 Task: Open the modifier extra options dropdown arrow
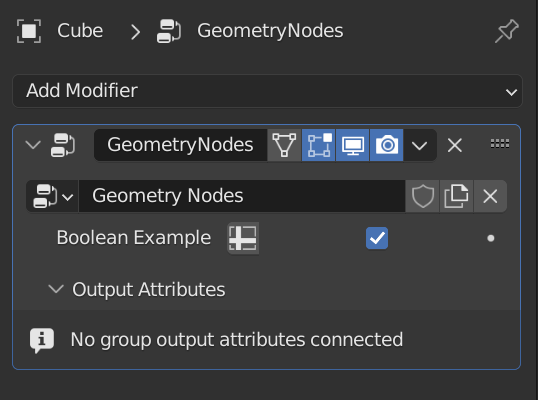pos(420,145)
